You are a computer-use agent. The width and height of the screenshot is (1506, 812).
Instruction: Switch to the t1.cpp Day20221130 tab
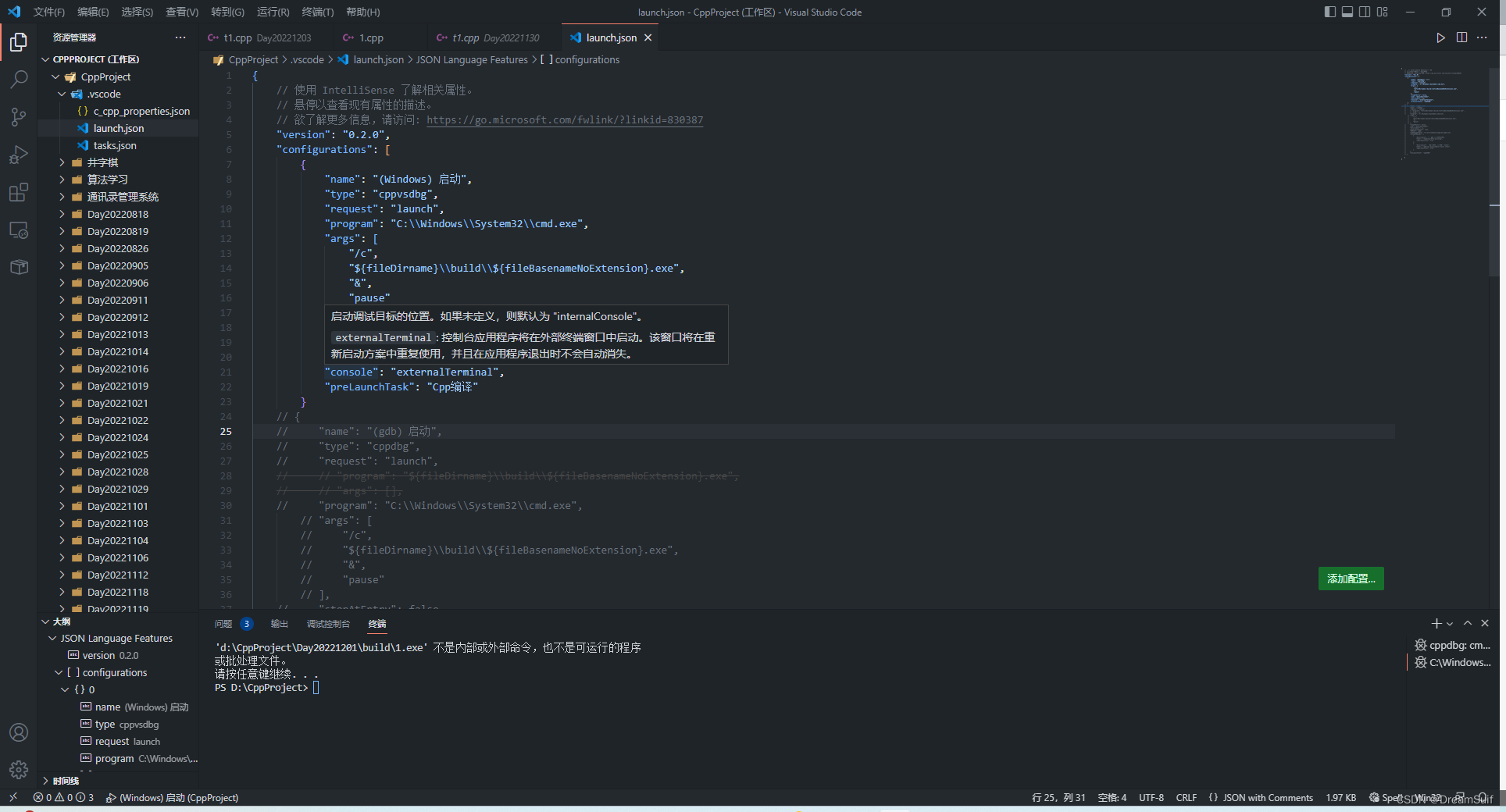[x=494, y=37]
